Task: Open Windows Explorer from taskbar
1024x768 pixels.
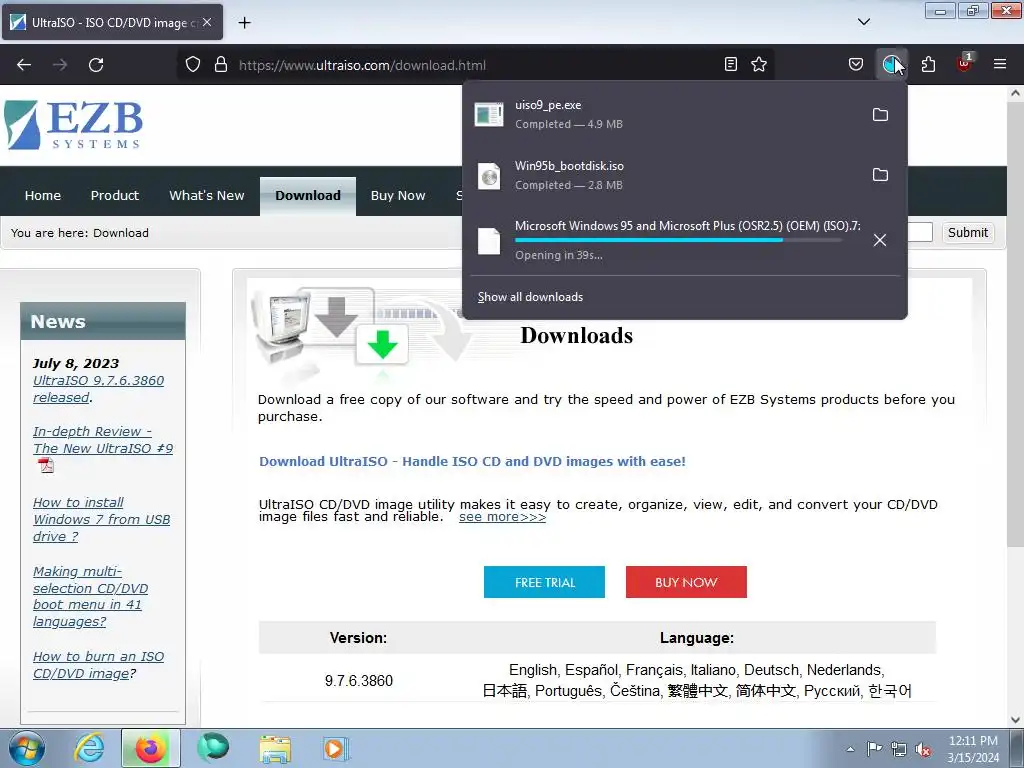Action: pyautogui.click(x=275, y=748)
